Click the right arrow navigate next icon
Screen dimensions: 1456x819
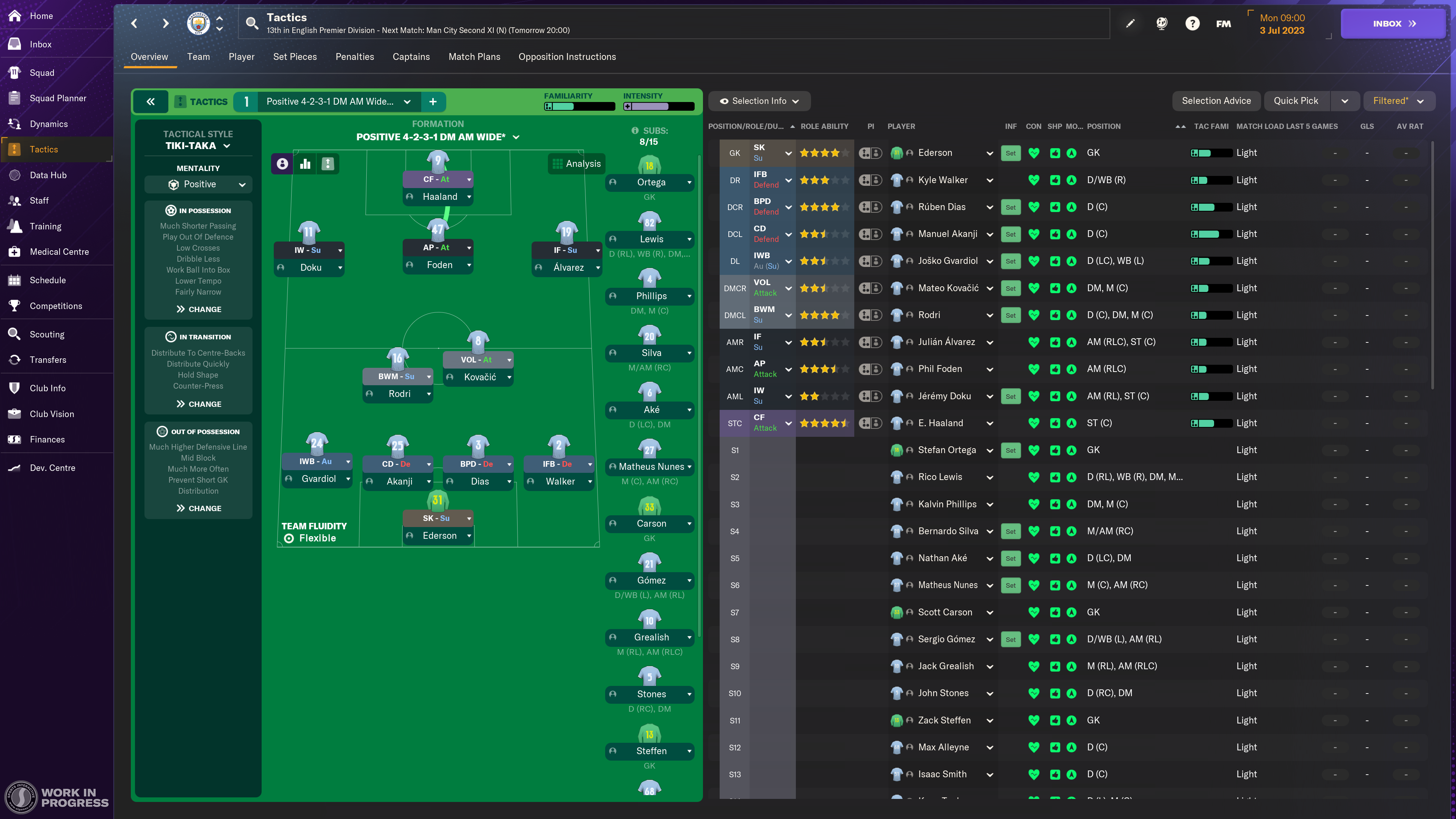165,22
